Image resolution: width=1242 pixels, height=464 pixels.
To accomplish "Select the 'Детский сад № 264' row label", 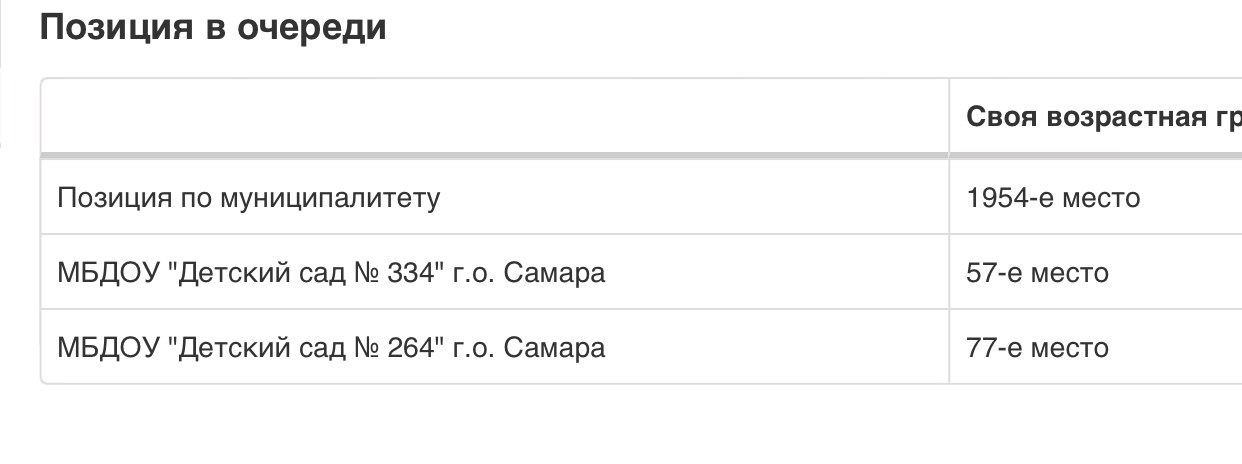I will coord(331,347).
